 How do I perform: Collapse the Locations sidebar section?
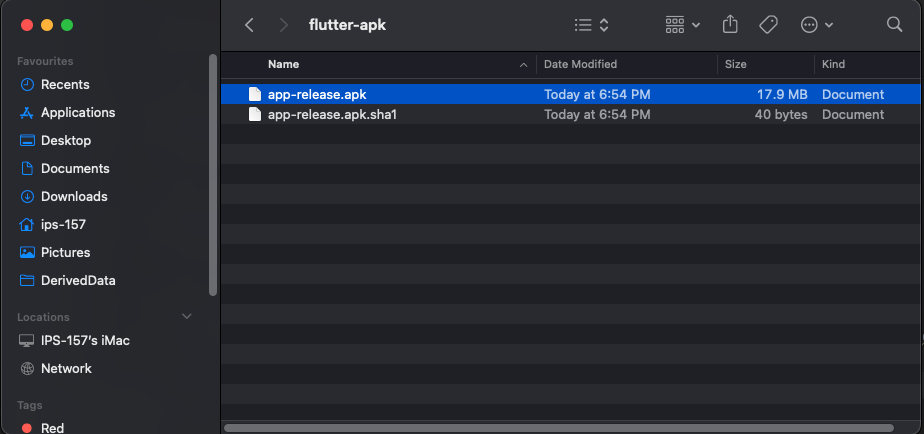186,317
